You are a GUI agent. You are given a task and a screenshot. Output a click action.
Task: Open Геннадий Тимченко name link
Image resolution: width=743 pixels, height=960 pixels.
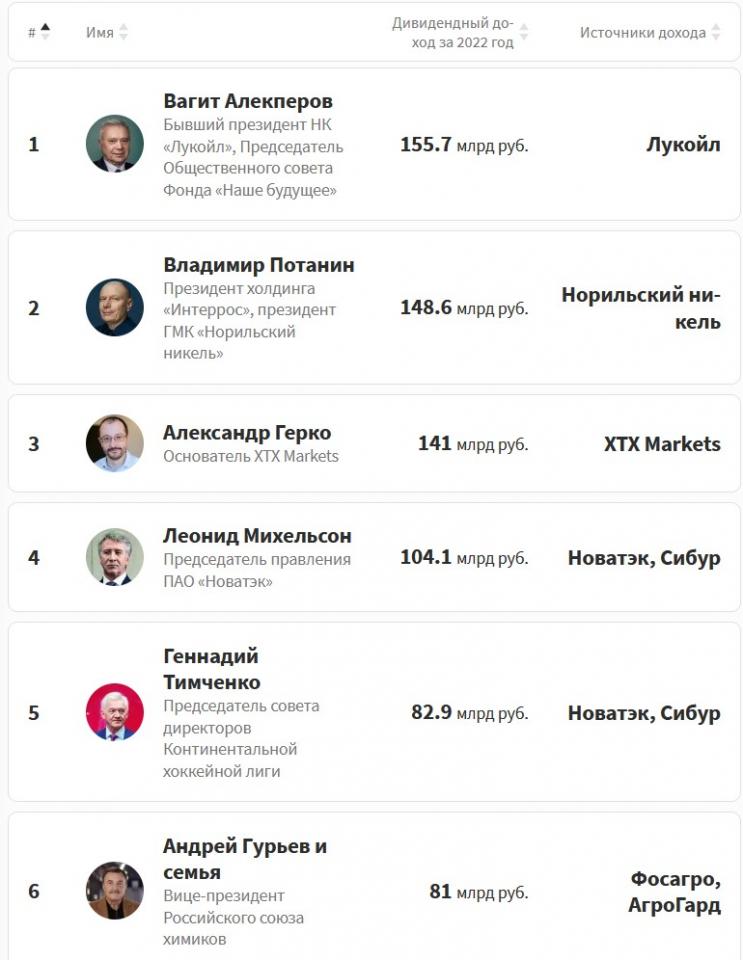click(x=211, y=669)
